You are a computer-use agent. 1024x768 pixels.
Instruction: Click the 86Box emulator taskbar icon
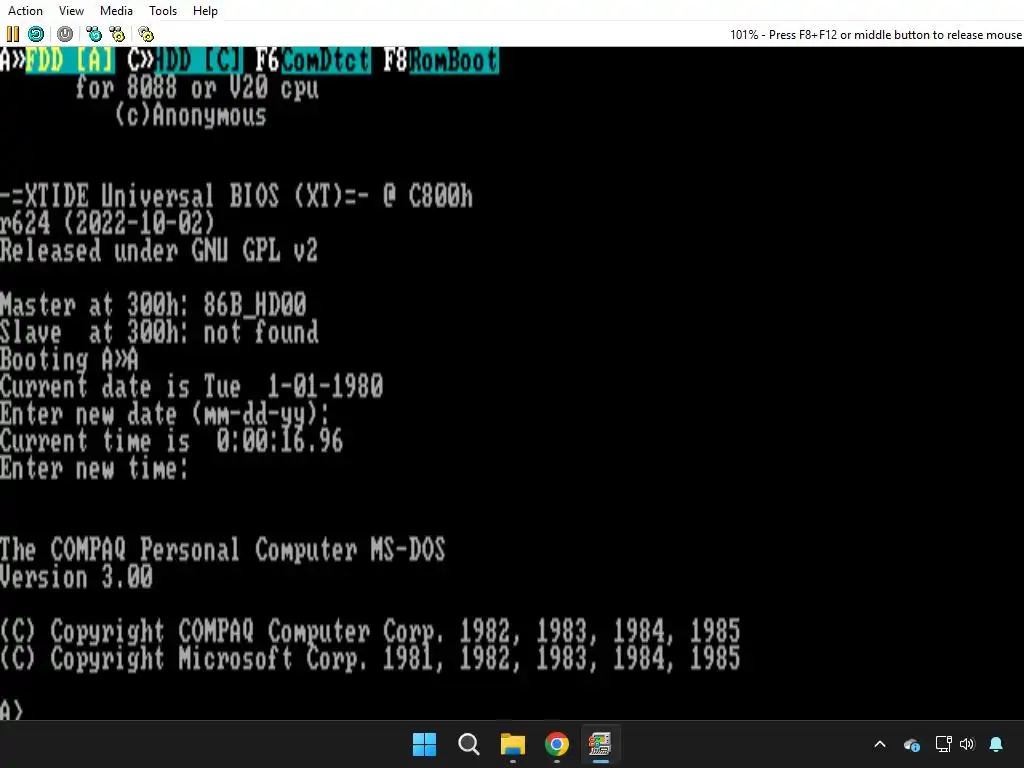click(x=600, y=744)
